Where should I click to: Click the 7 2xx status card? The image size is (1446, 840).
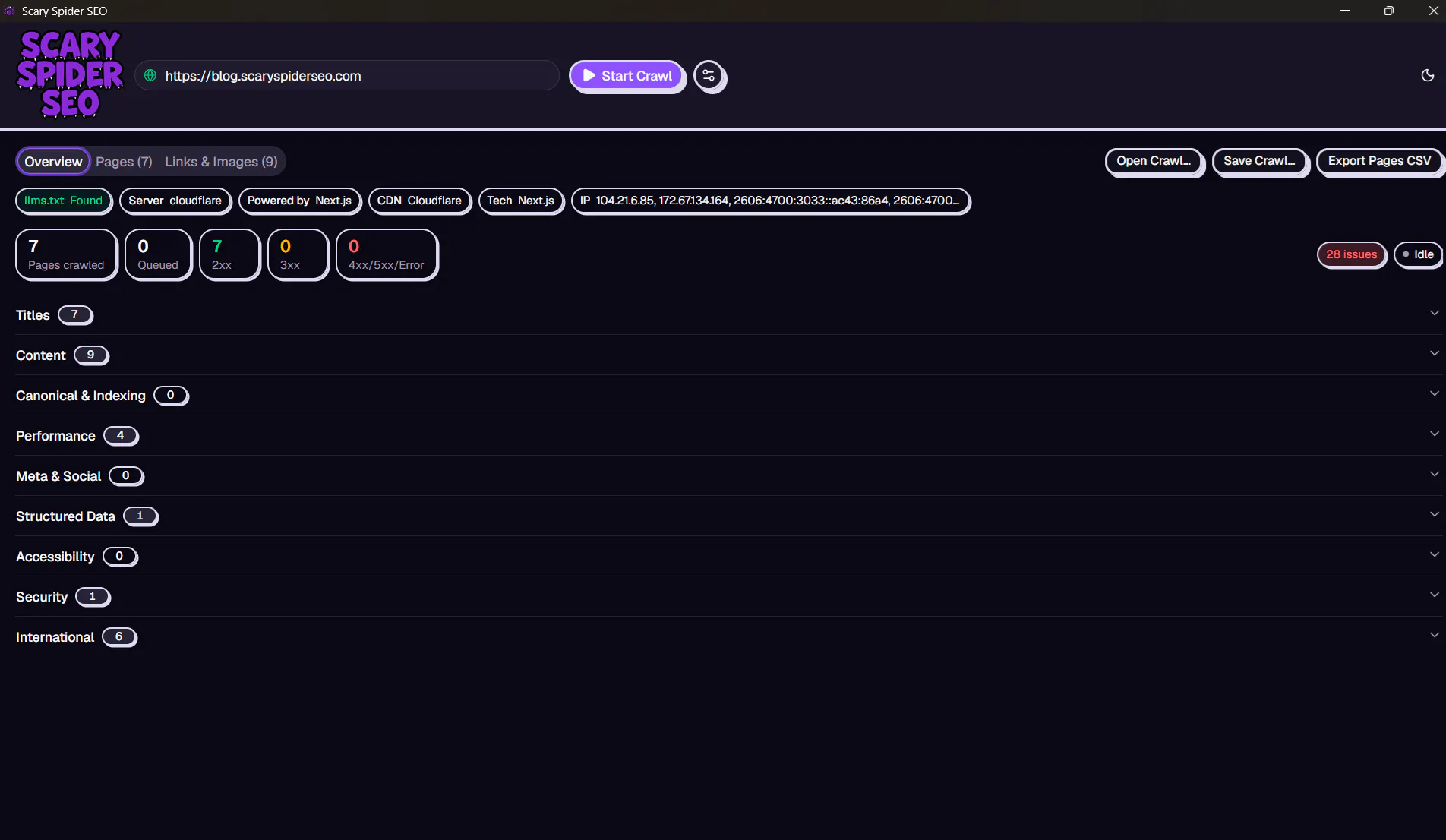229,254
